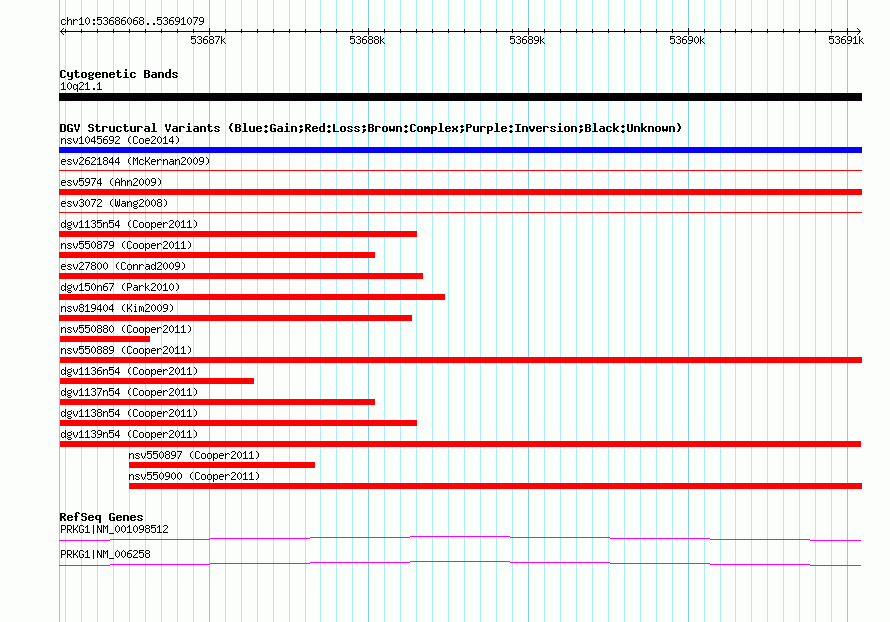Screen dimensions: 890x622
Task: Click the short red bar under nsv550880
Action: 104,339
